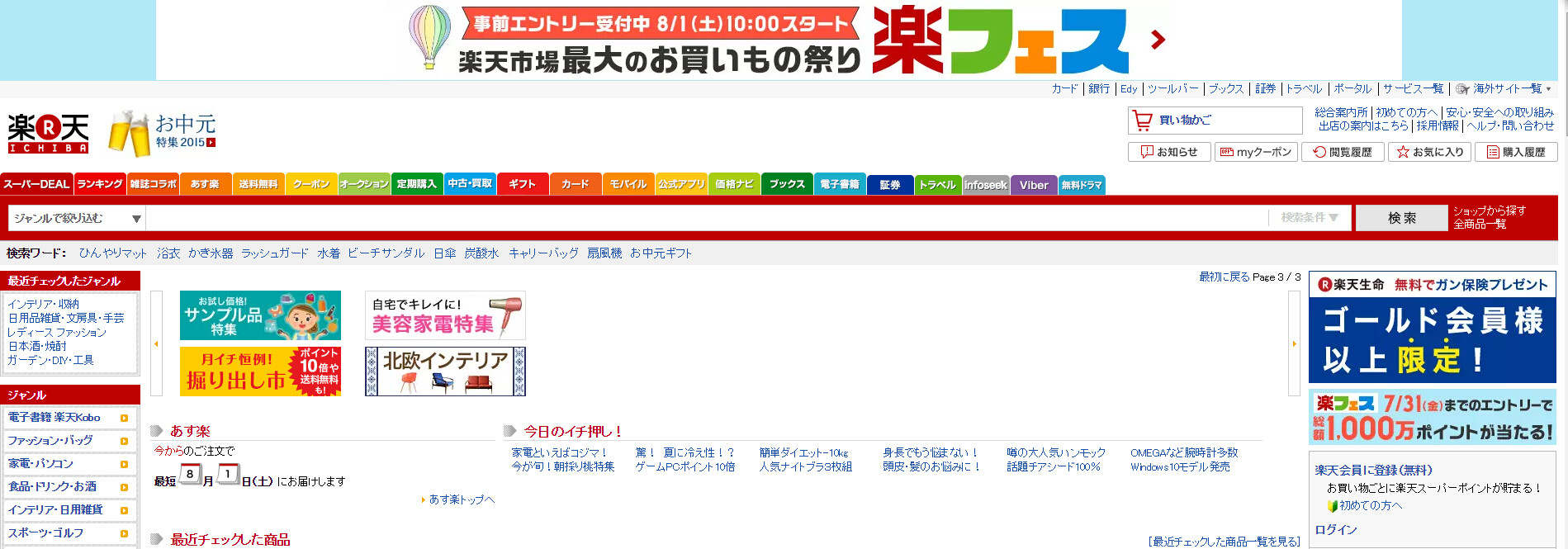
Task: Open お気に入り favorites star button
Action: (1429, 152)
